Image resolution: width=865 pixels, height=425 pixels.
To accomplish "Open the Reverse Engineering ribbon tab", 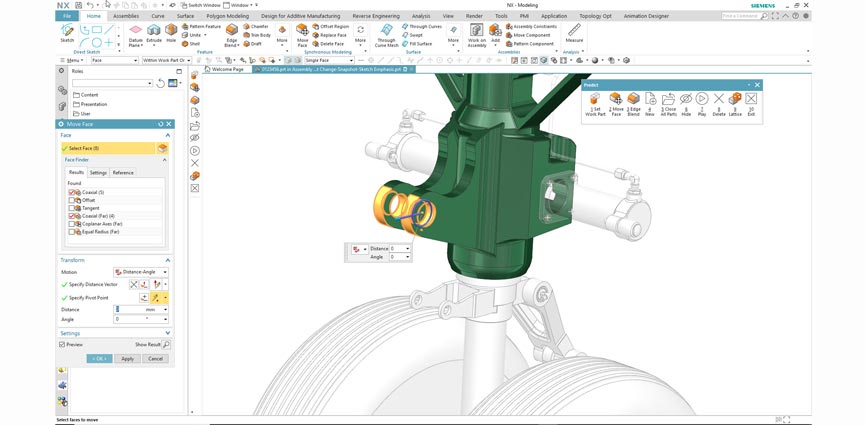I will click(x=378, y=16).
